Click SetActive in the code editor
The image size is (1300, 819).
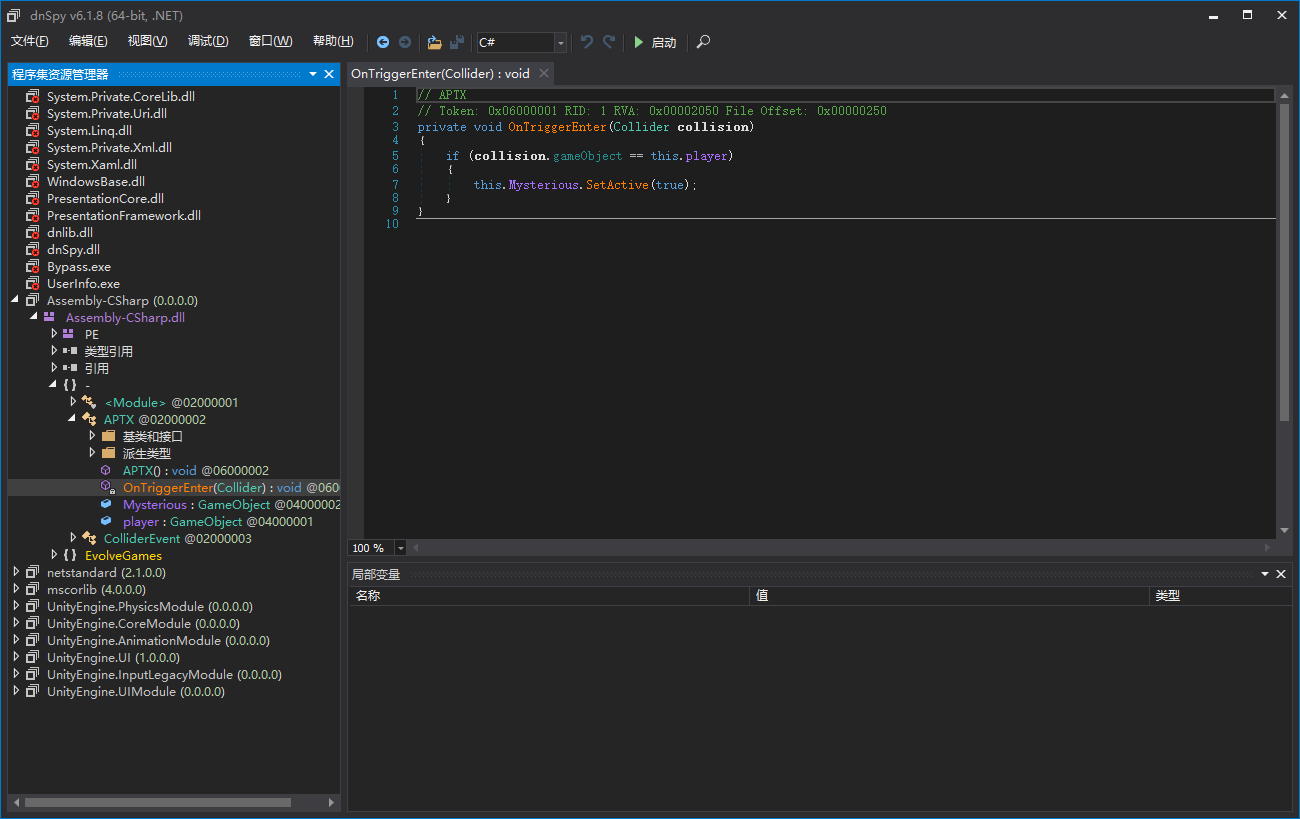pos(618,185)
